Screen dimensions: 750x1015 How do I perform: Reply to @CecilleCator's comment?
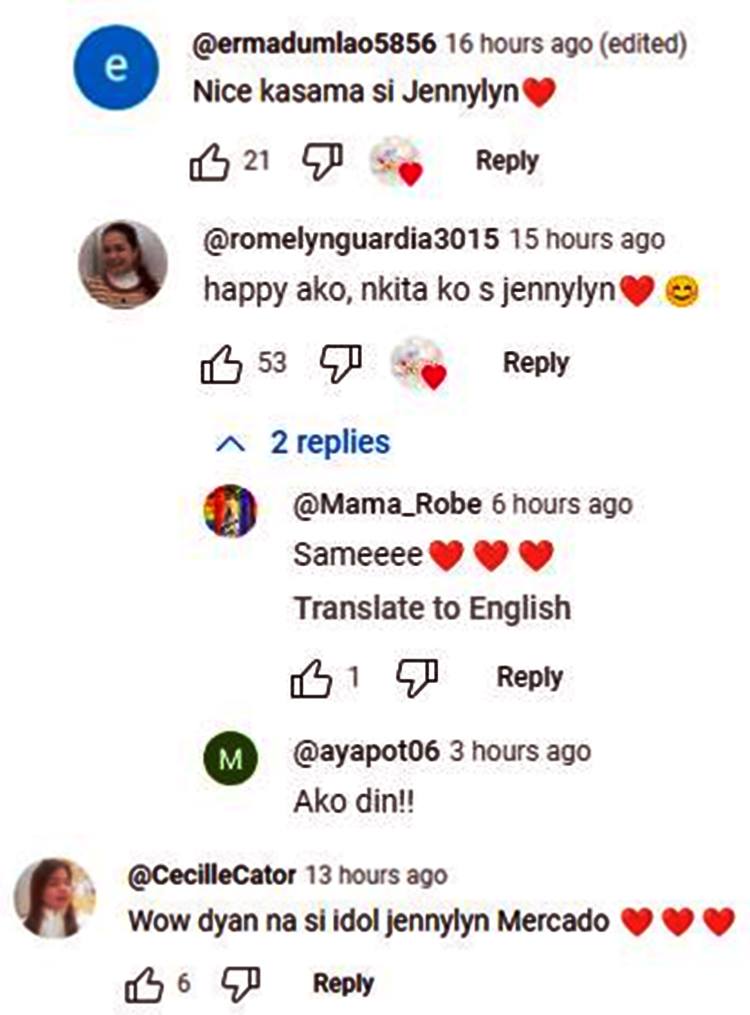click(343, 984)
